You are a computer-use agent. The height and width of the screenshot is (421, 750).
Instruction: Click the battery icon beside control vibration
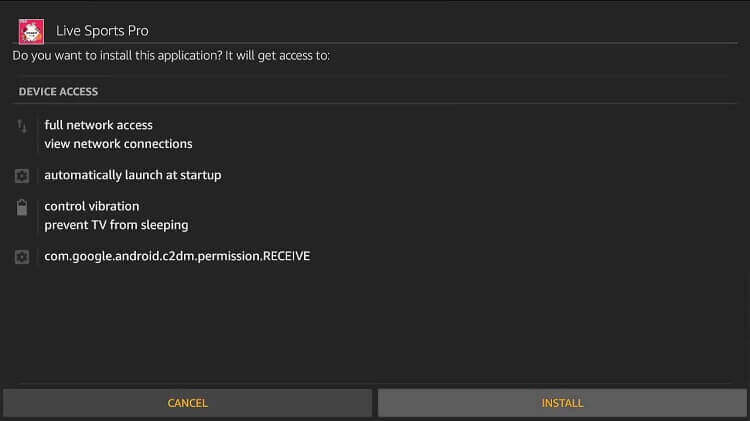click(22, 208)
